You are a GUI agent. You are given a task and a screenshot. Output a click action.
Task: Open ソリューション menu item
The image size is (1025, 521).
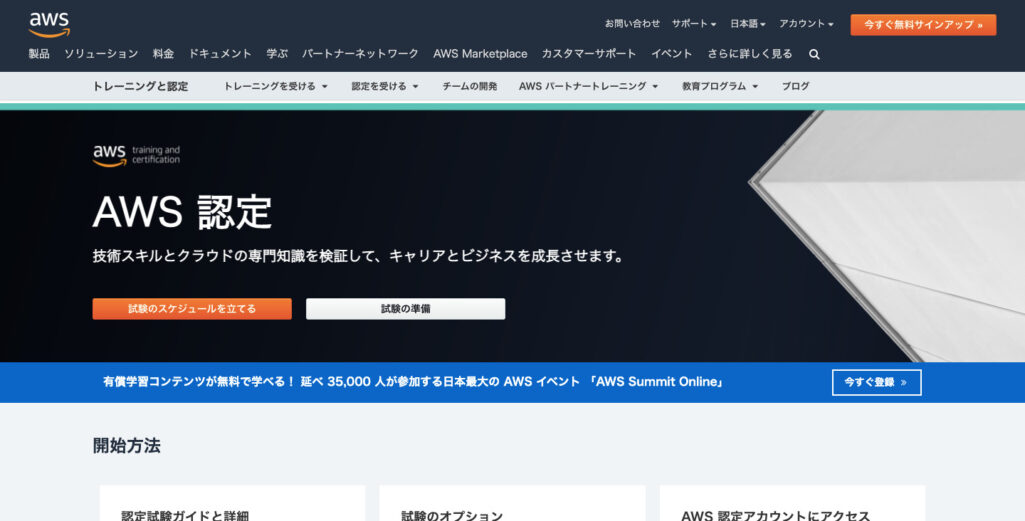point(101,54)
